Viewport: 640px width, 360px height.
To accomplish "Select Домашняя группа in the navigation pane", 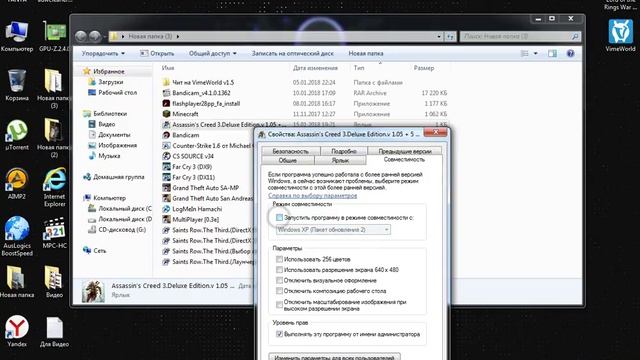I will click(119, 177).
